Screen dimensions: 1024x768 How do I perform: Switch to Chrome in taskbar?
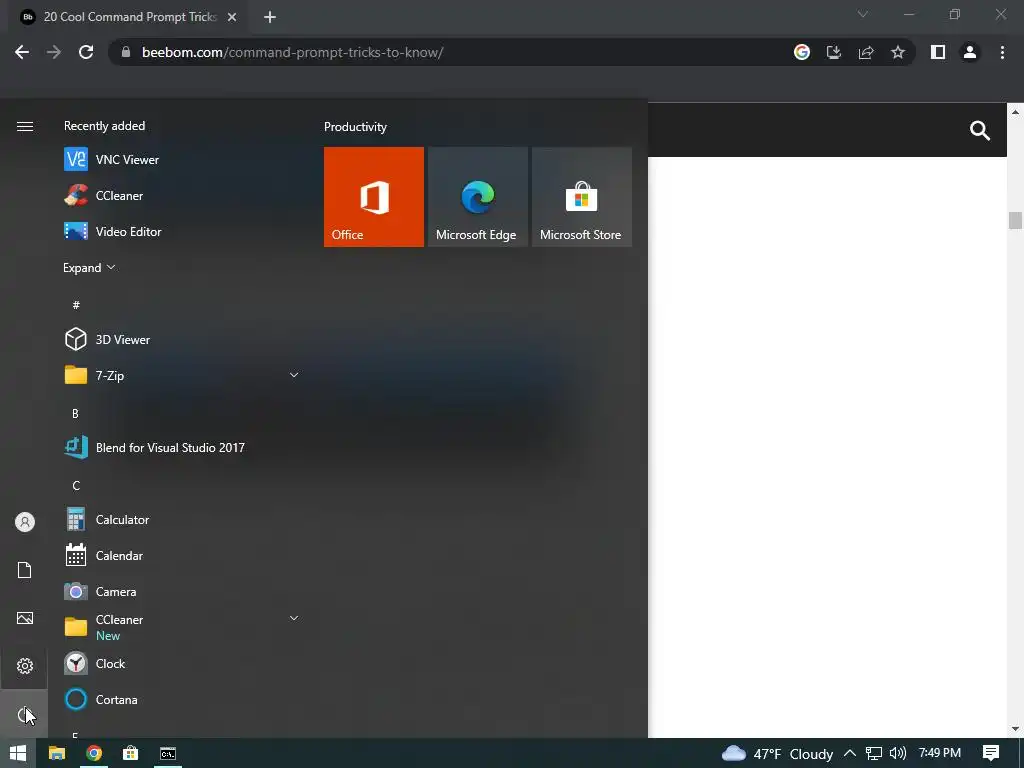coord(94,753)
